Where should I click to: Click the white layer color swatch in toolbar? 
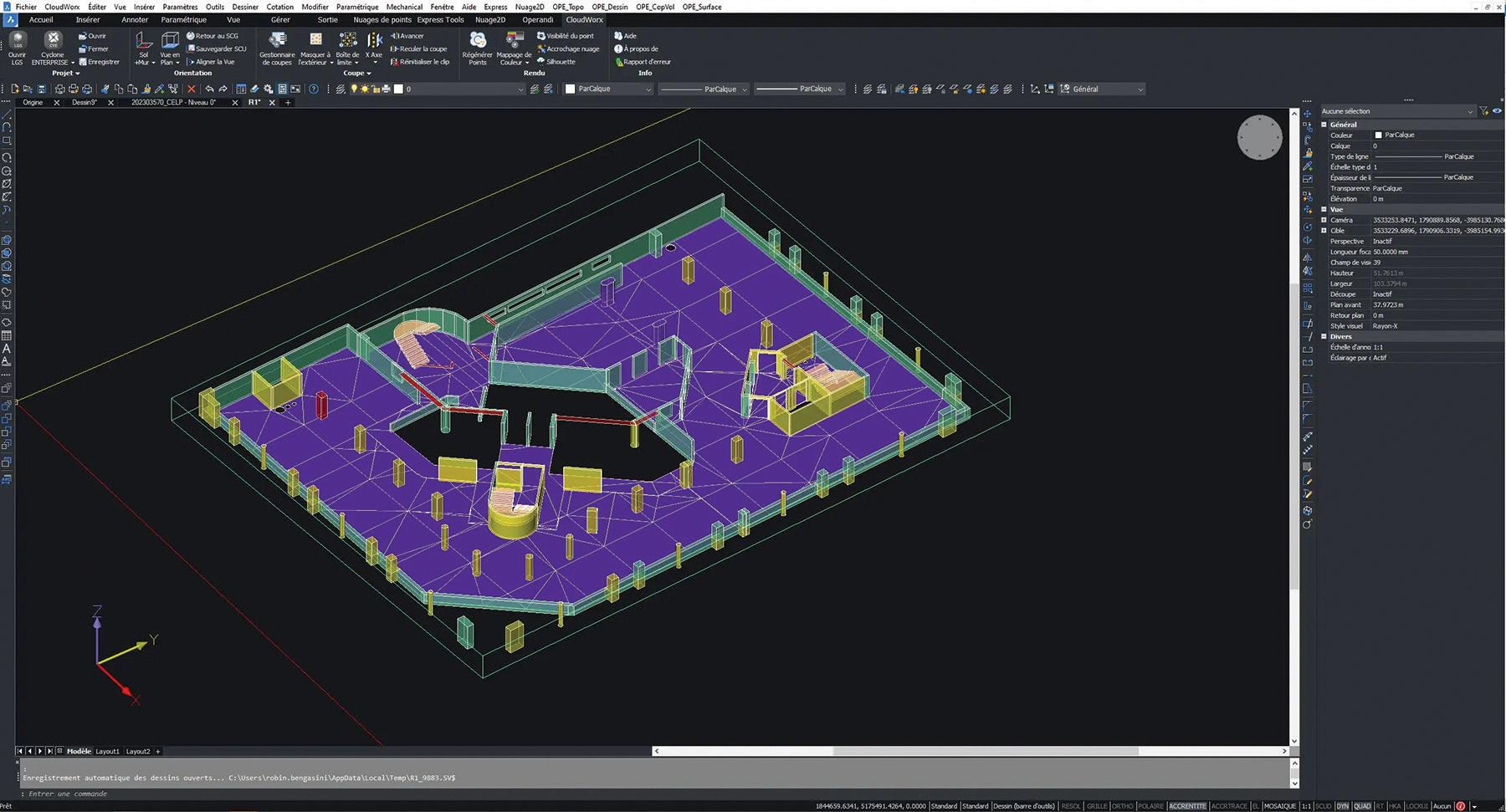(x=399, y=89)
